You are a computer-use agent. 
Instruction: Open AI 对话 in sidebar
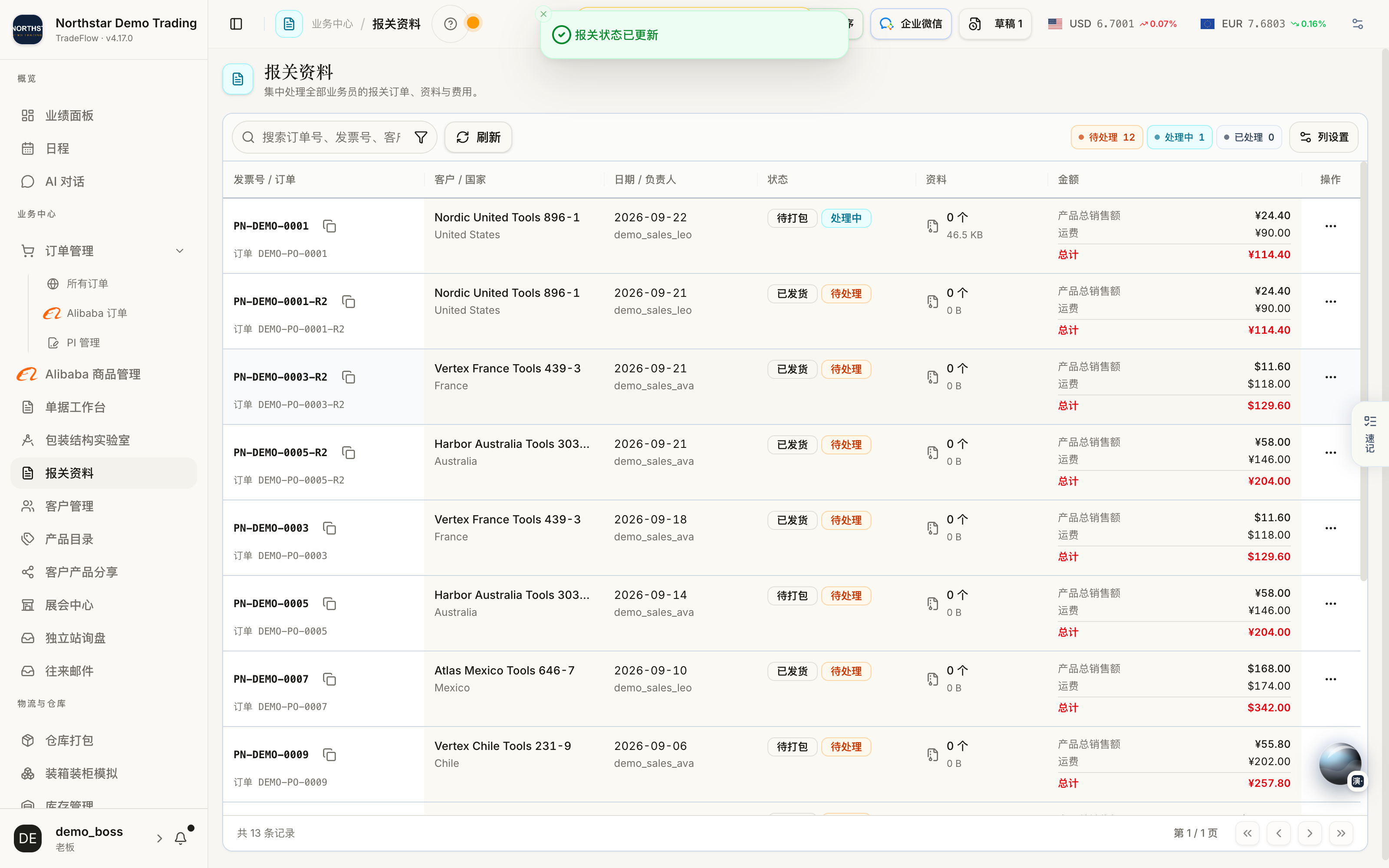(104, 181)
